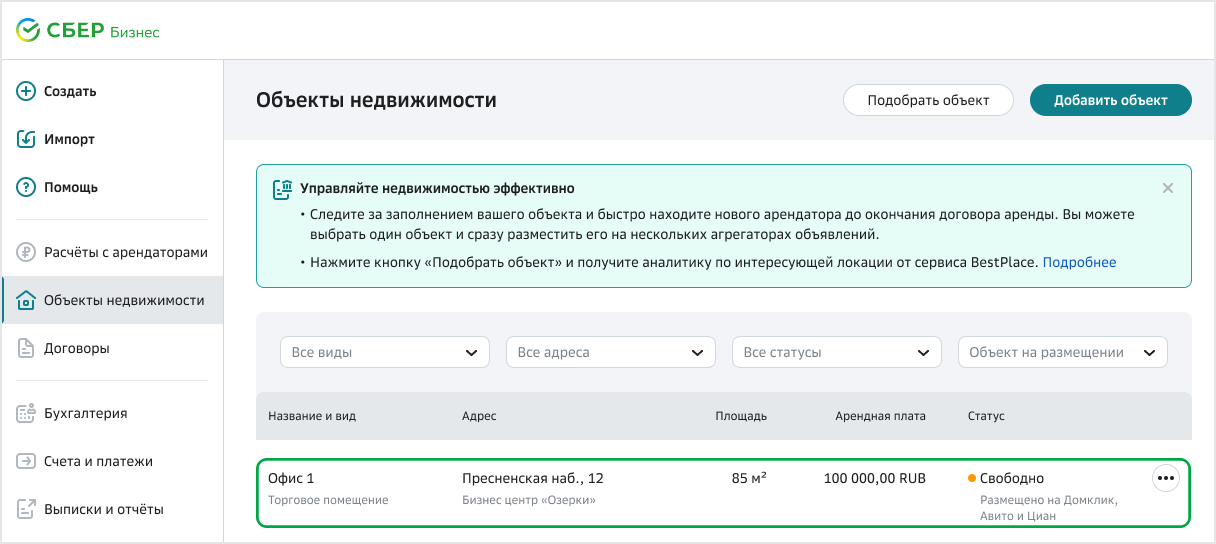Click the arrow icon for Счета и платежи
This screenshot has height=544, width=1216.
click(x=27, y=461)
